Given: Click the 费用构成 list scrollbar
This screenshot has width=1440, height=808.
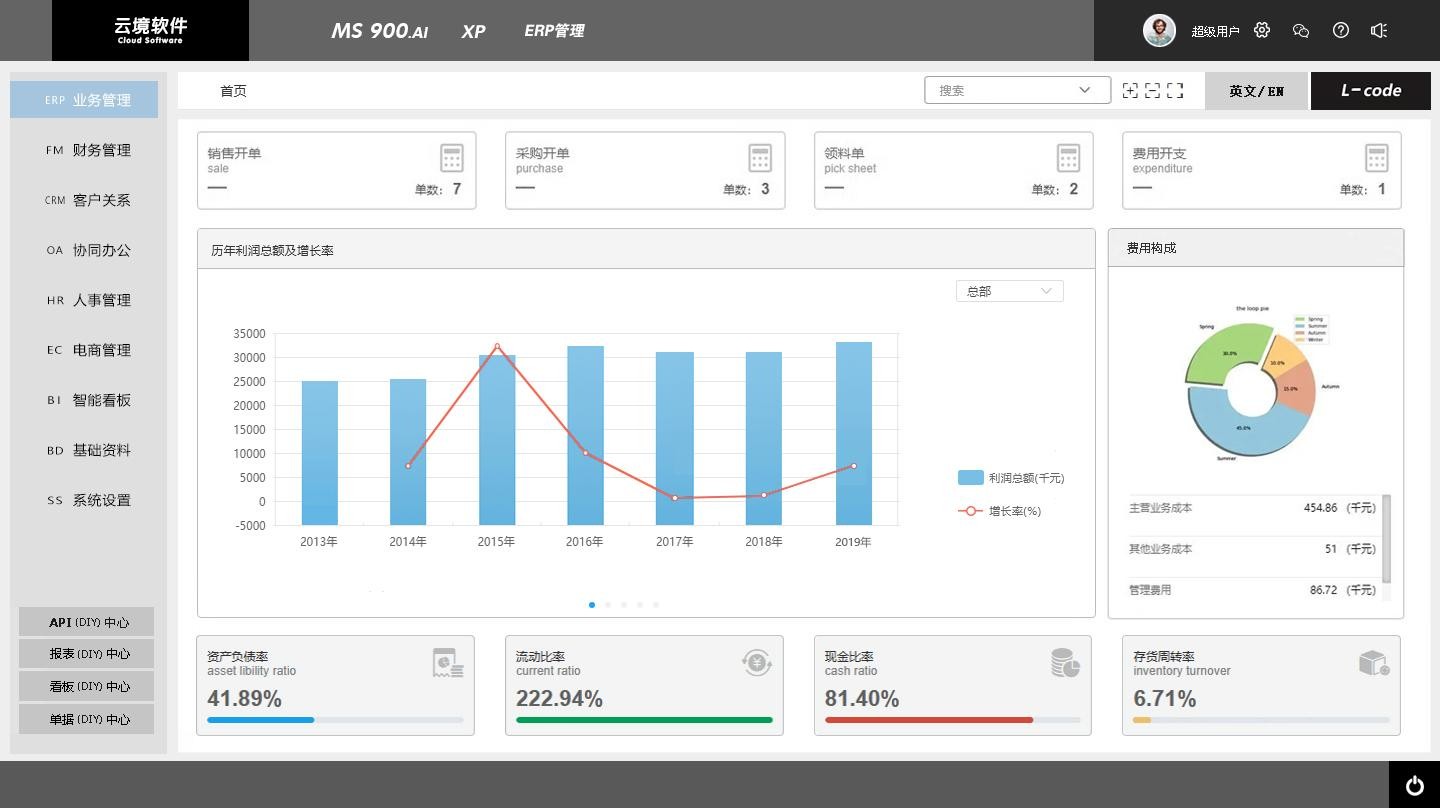Looking at the screenshot, I should [x=1386, y=538].
